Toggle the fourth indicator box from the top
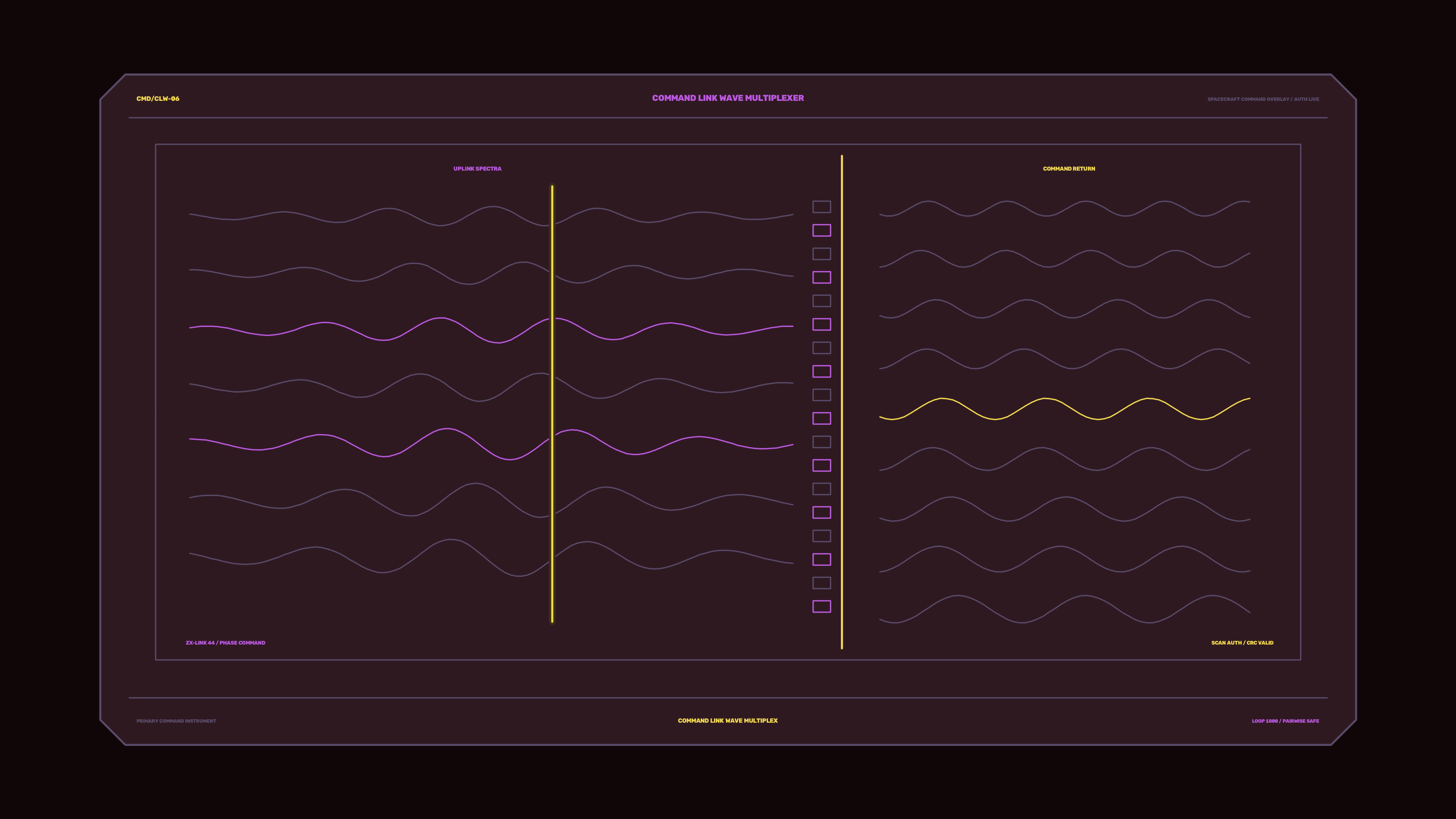The width and height of the screenshot is (1456, 819). (821, 278)
